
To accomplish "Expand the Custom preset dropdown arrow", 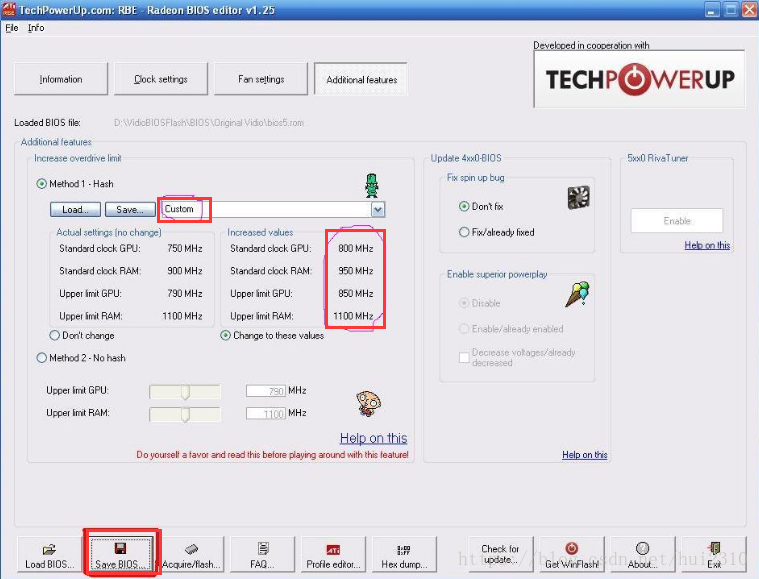I will [x=378, y=210].
